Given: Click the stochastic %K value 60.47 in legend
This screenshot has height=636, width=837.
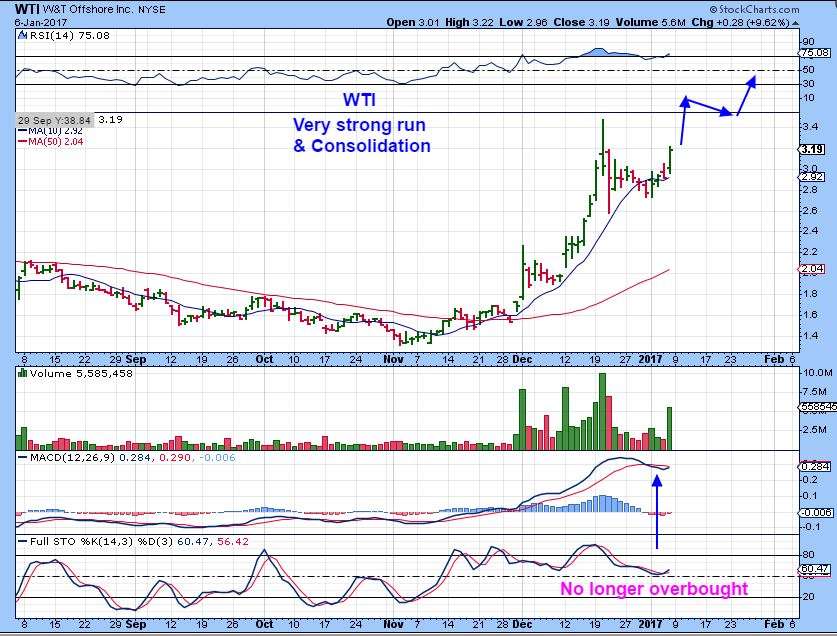Looking at the screenshot, I should 194,541.
